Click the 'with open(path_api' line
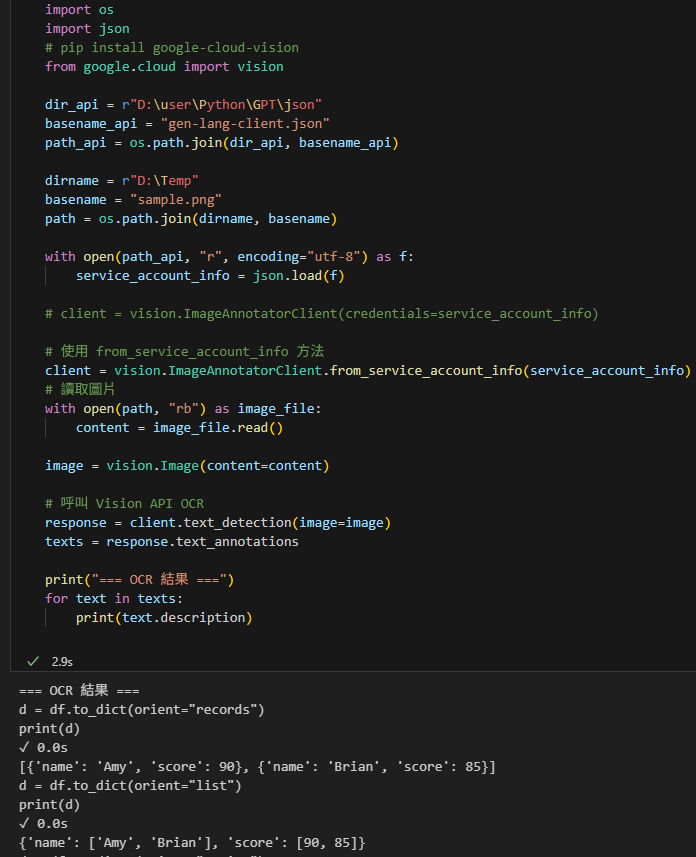Viewport: 696px width, 857px height. [229, 256]
